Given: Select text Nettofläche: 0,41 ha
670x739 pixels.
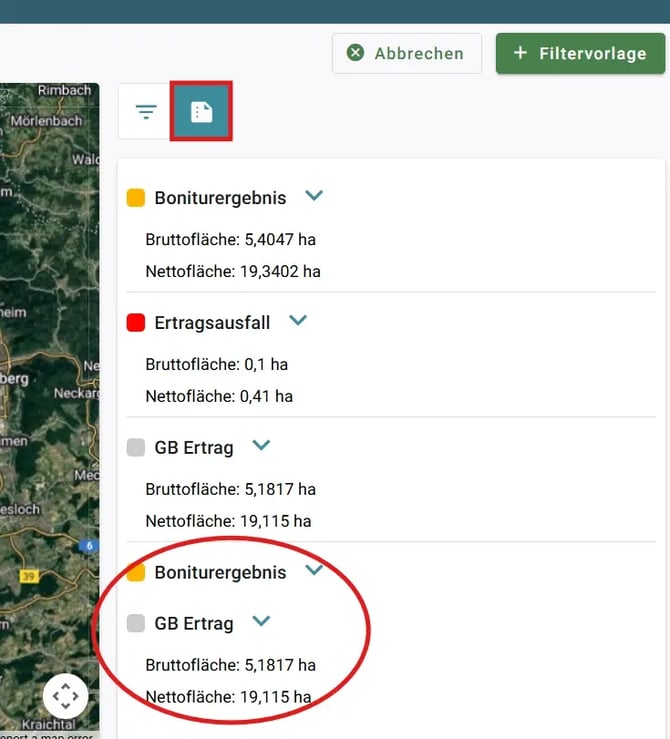Looking at the screenshot, I should [219, 396].
